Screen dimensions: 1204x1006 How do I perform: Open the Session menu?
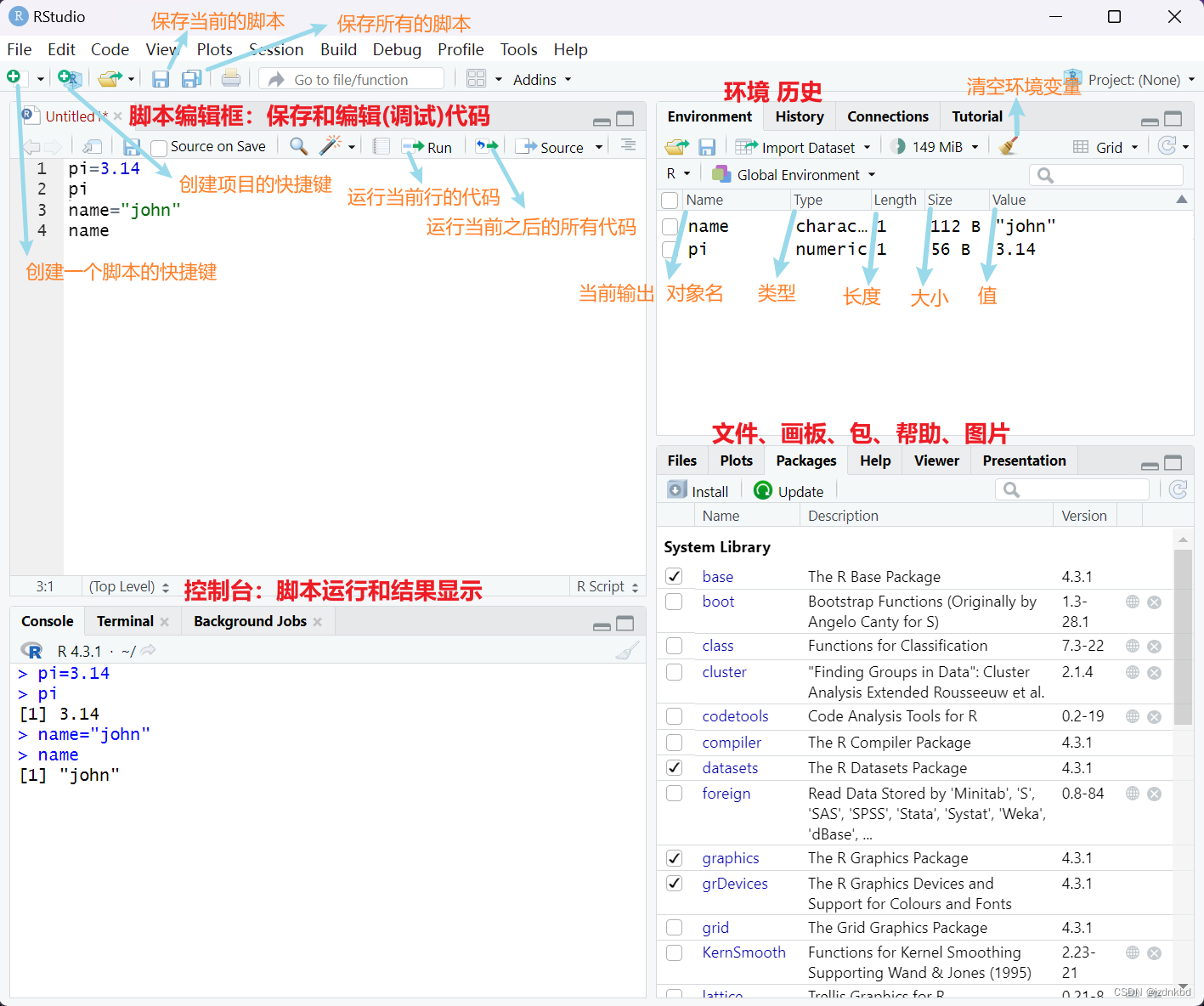276,49
